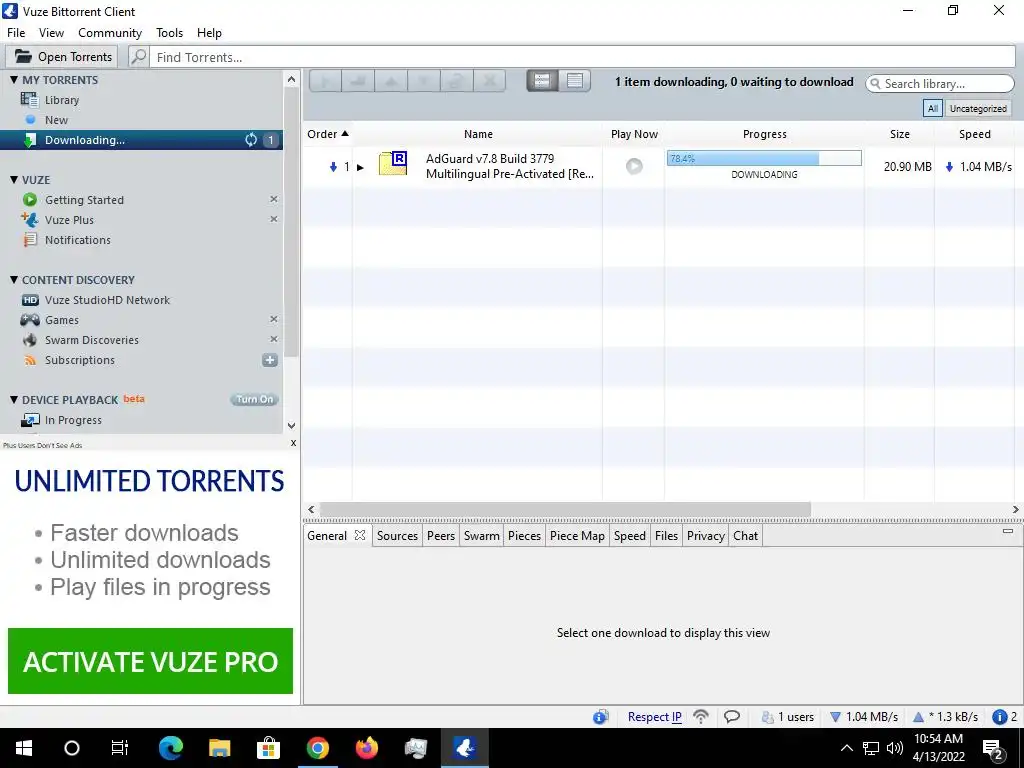This screenshot has width=1024, height=768.
Task: Click the Search library field
Action: (x=940, y=84)
